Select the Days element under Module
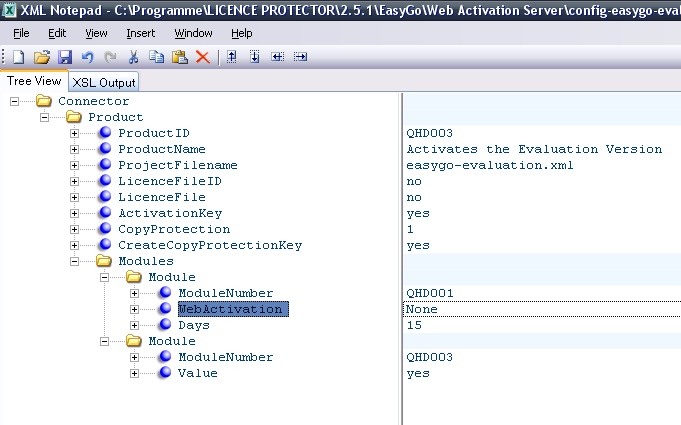This screenshot has width=681, height=425. [x=194, y=325]
